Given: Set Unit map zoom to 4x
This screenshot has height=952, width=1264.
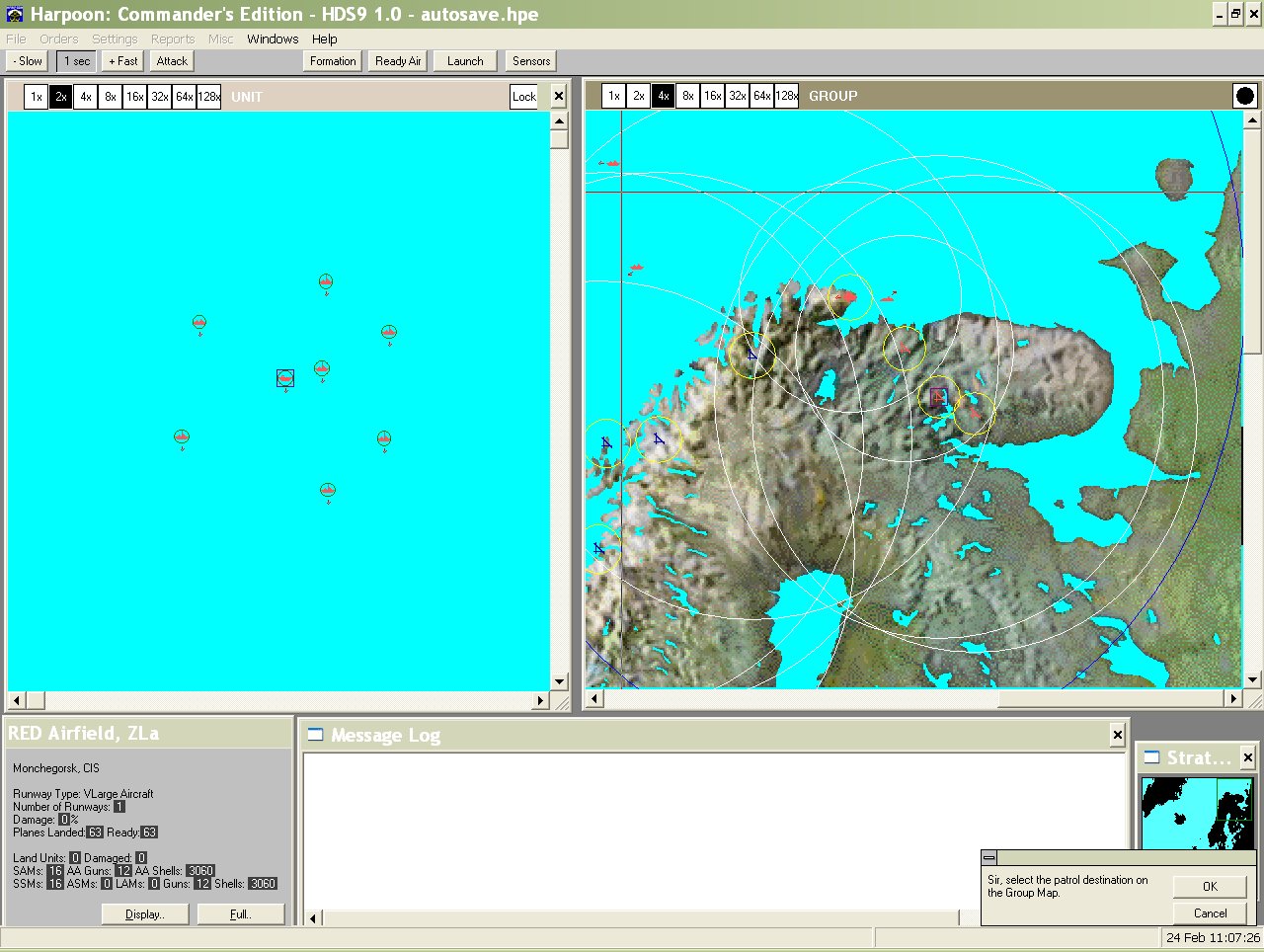Looking at the screenshot, I should point(86,97).
